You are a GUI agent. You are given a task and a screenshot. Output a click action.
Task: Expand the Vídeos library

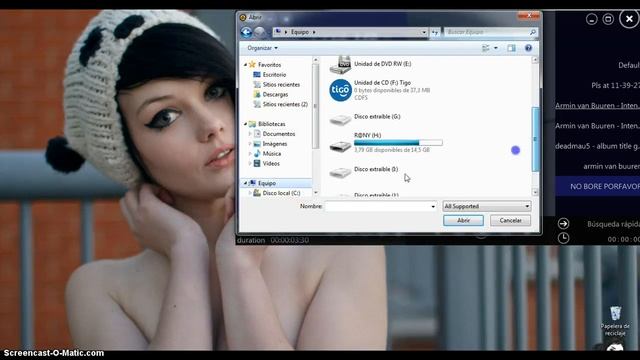tap(250, 163)
